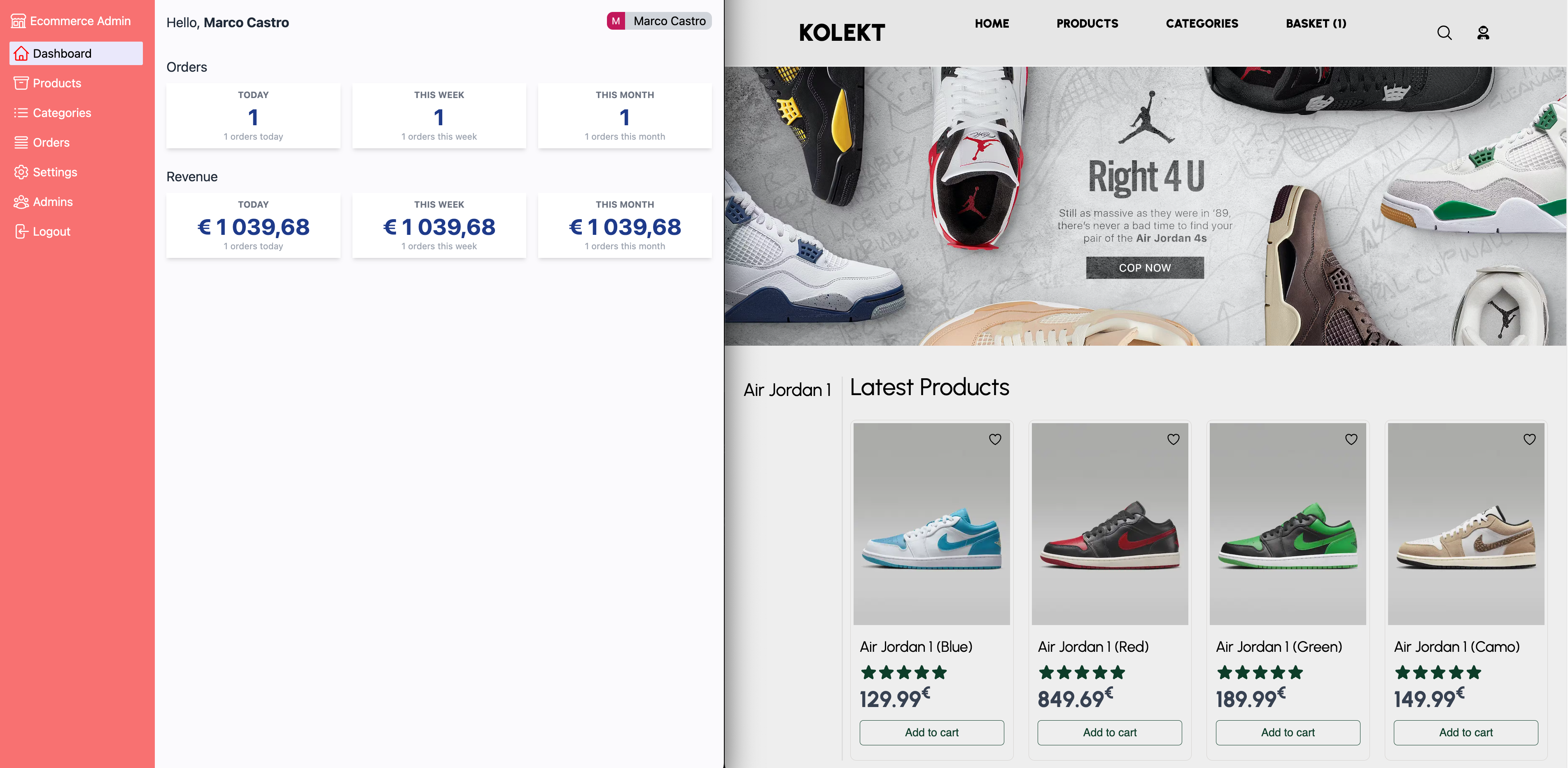Add Air Jordan 1 (Green) to cart
This screenshot has height=768, width=1568.
[1288, 733]
